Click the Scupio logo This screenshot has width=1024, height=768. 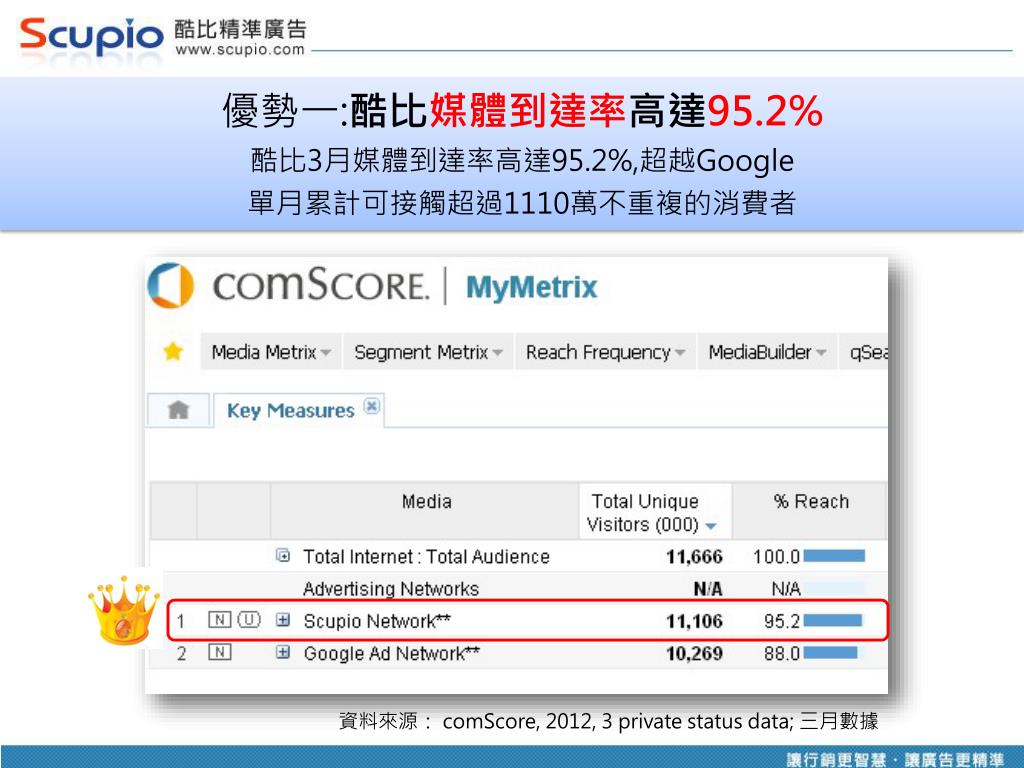click(x=91, y=35)
